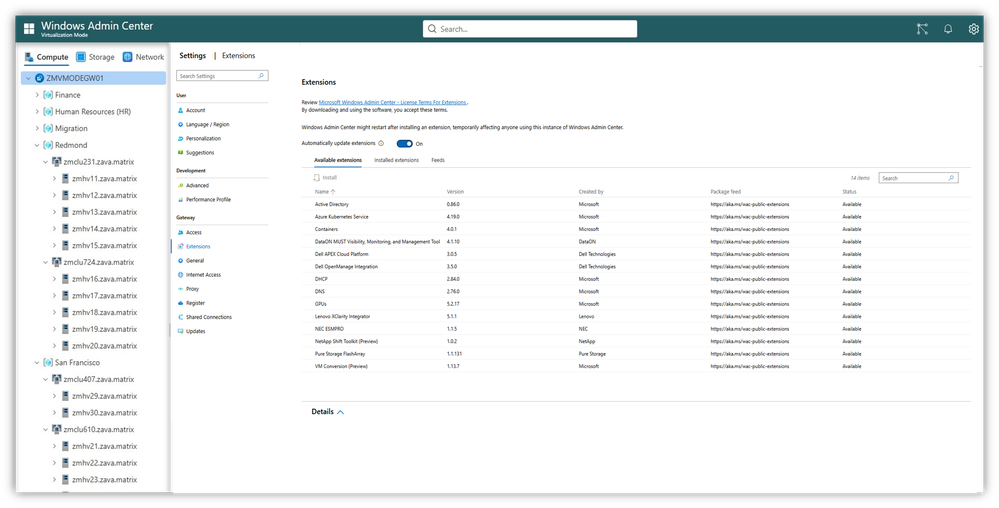Select zmclu610.zava.matrix cluster in tree
Viewport: 999px width, 508px height.
click(x=99, y=429)
